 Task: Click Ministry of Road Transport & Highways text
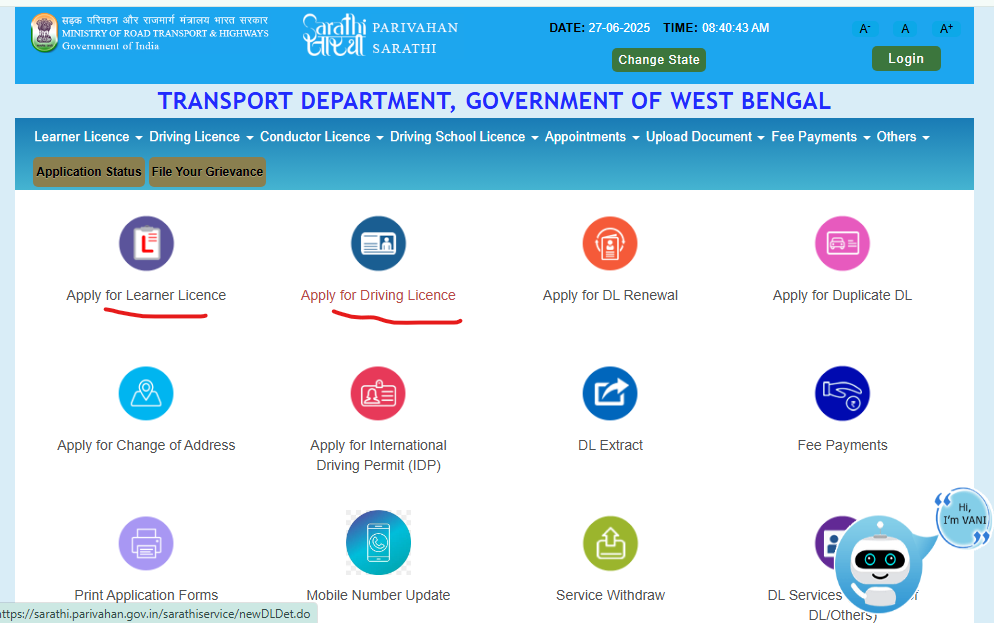pos(165,34)
